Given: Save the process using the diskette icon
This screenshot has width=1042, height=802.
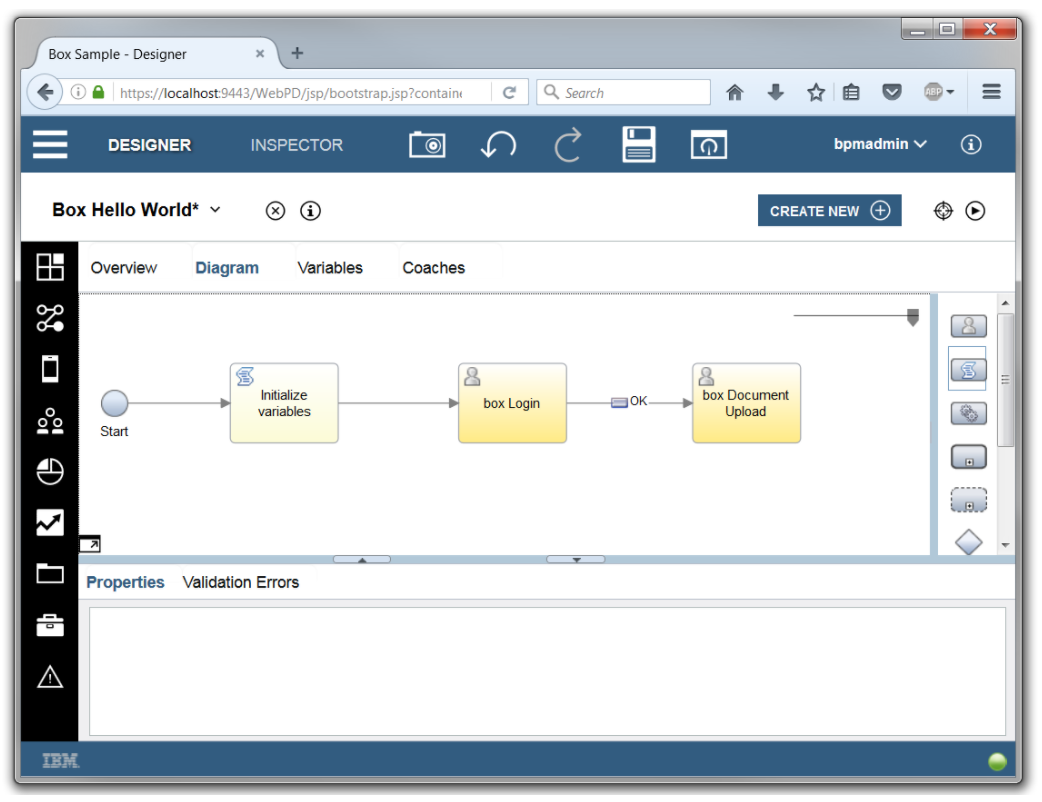Looking at the screenshot, I should [x=637, y=143].
